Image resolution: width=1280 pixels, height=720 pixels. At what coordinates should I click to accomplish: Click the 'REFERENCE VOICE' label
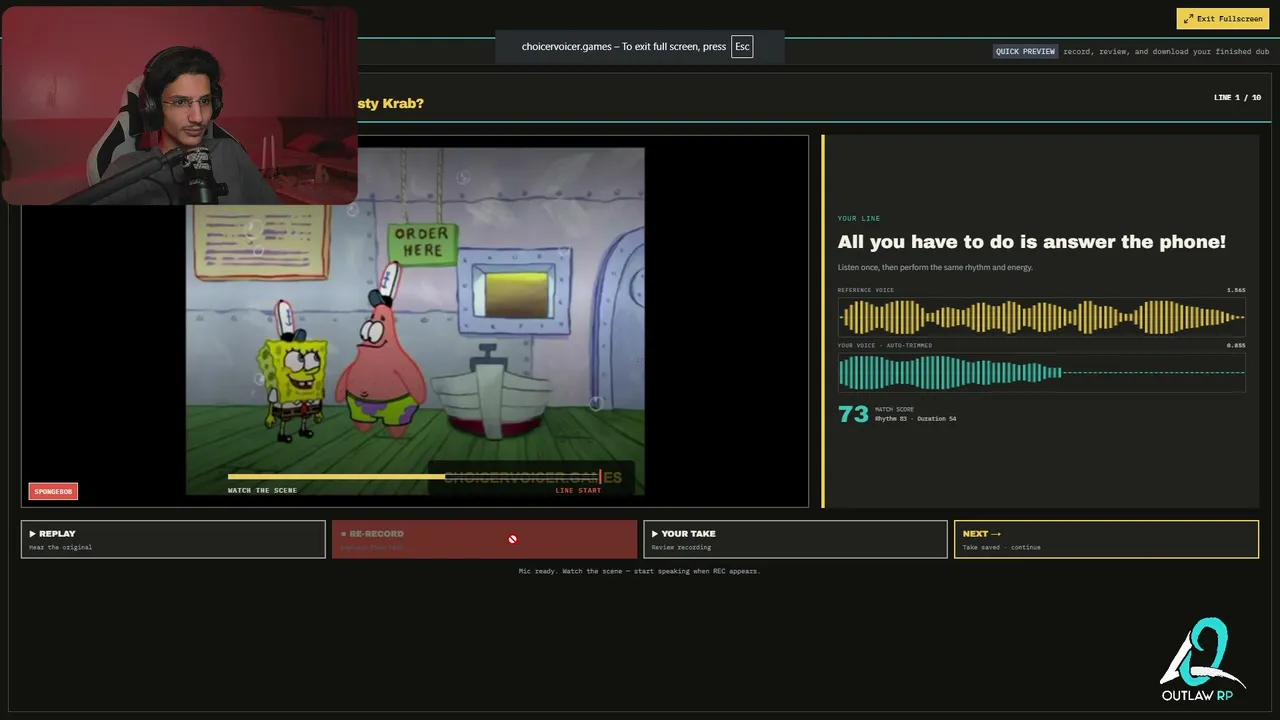pyautogui.click(x=866, y=290)
